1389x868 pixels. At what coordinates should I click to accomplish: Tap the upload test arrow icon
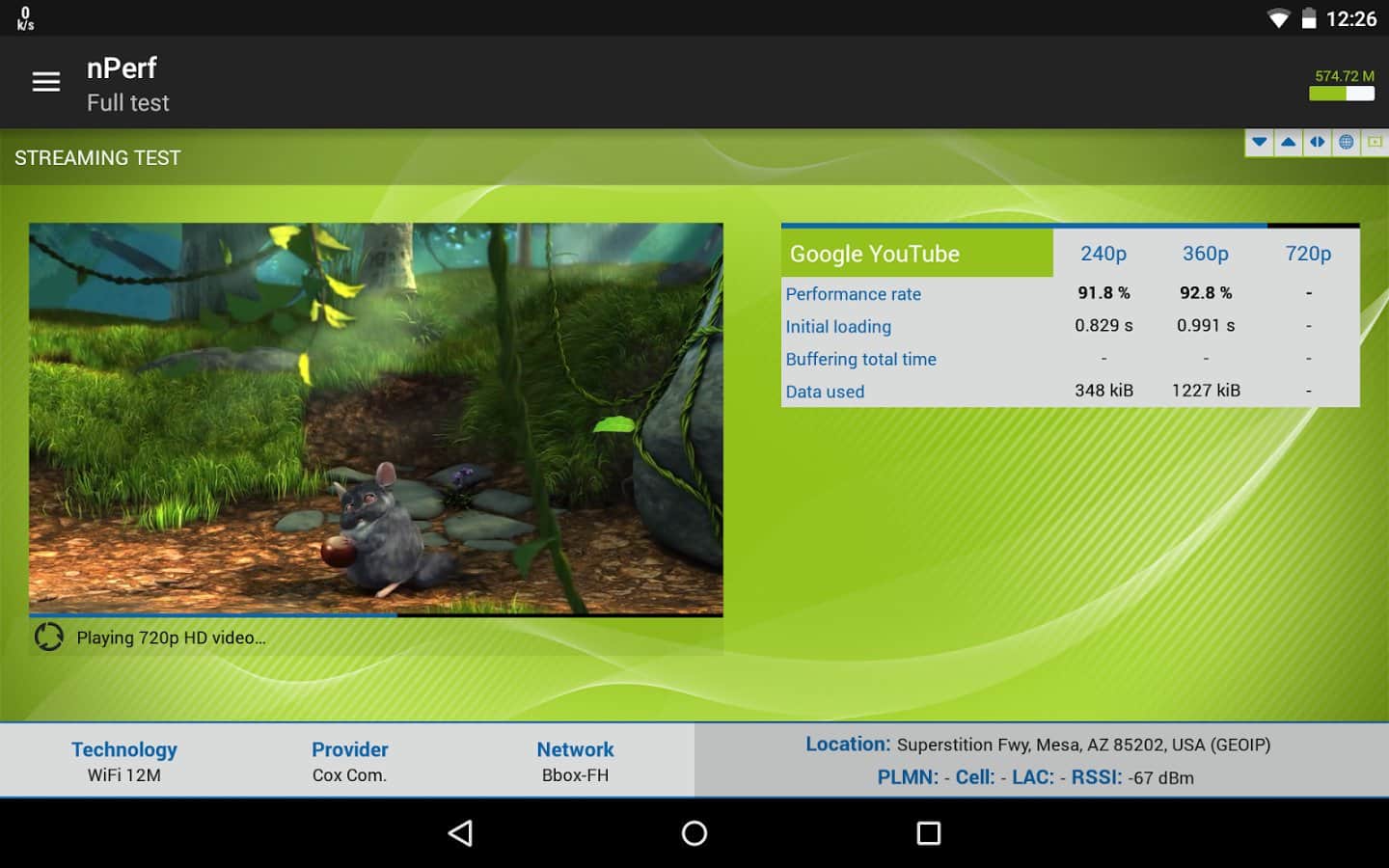click(1288, 142)
